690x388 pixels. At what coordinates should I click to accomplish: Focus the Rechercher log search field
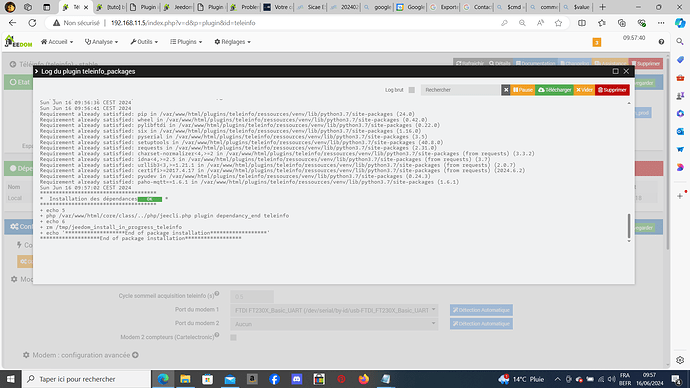point(460,90)
